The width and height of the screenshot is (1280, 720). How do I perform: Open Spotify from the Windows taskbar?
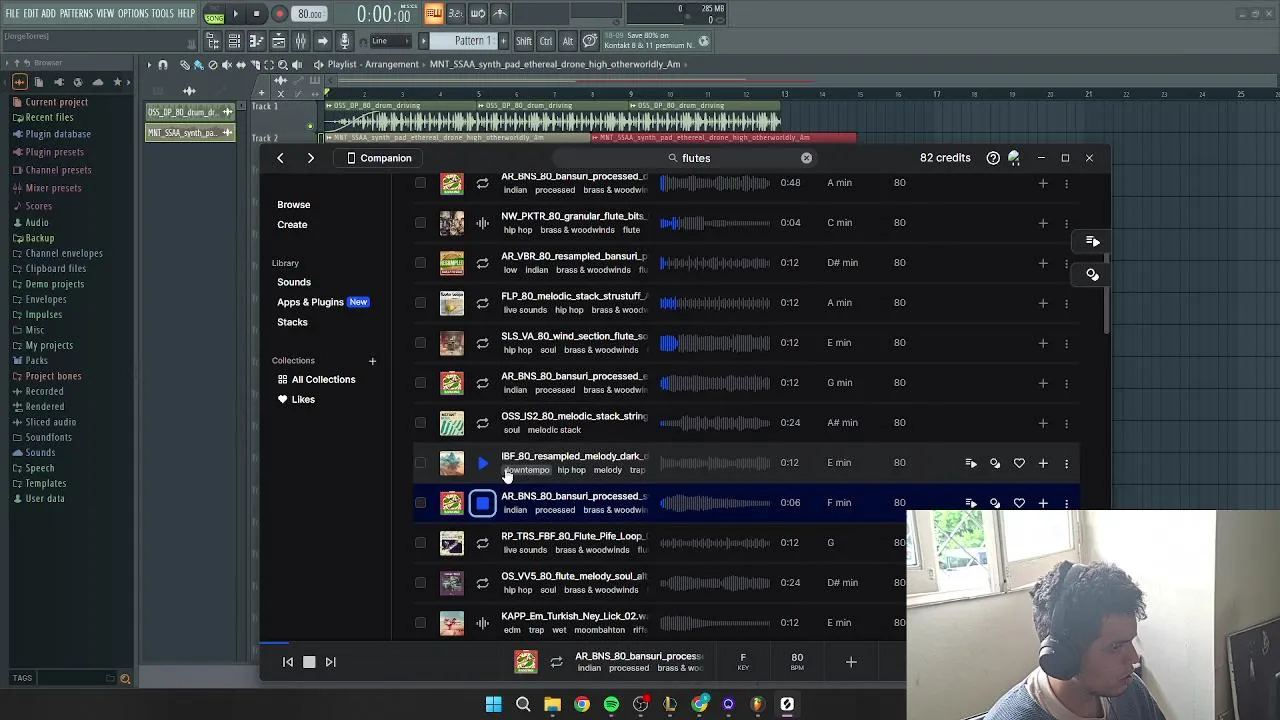coord(611,705)
